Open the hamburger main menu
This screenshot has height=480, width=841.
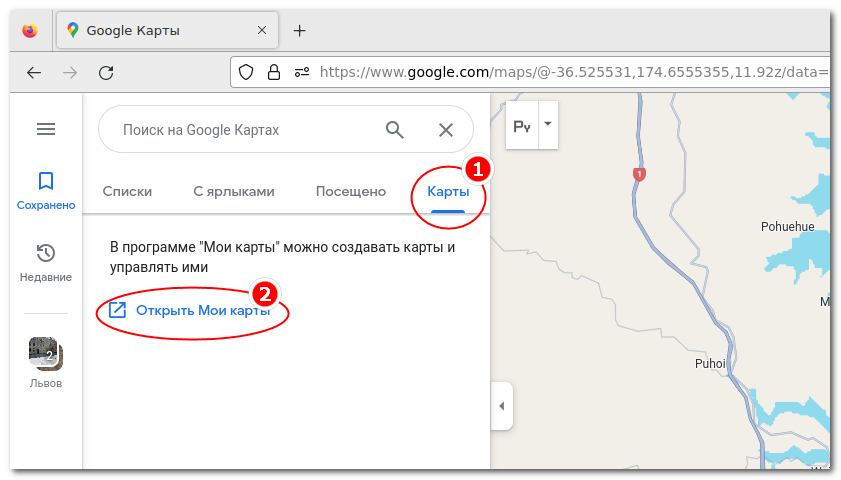(x=46, y=129)
